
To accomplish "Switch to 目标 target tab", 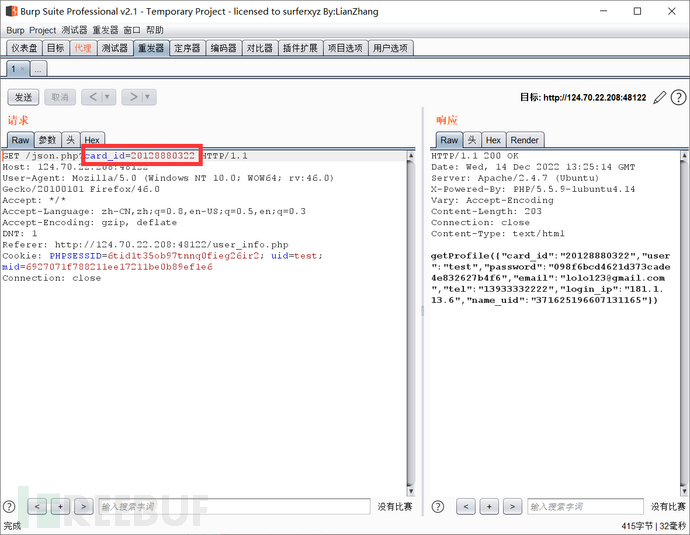I will click(x=55, y=48).
